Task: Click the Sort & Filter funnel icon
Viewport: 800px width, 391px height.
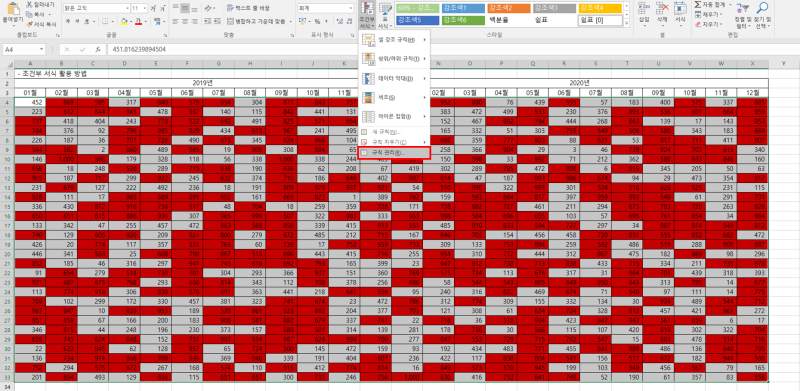Action: point(744,8)
